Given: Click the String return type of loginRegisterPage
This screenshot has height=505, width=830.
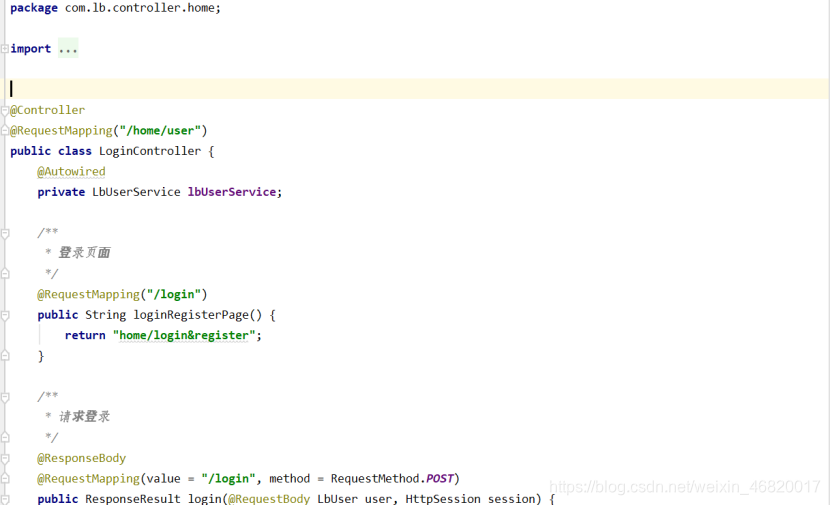Looking at the screenshot, I should tap(105, 315).
